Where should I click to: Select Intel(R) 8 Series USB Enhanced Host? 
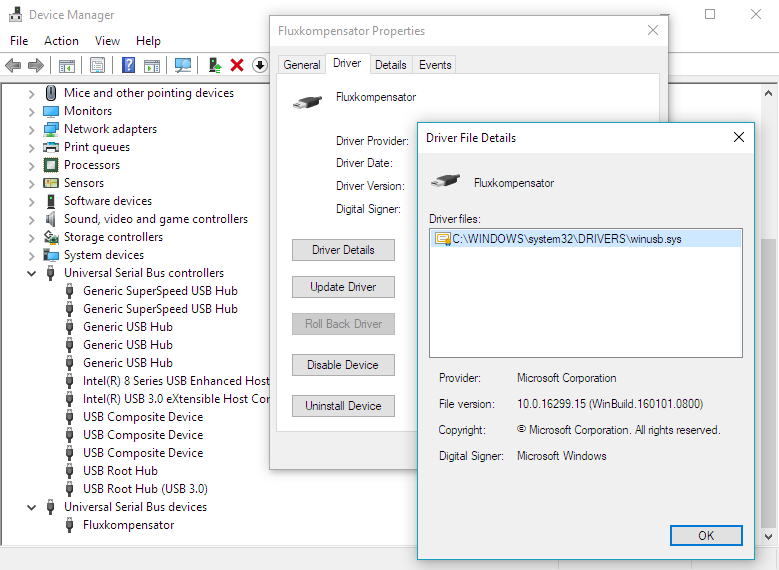176,381
